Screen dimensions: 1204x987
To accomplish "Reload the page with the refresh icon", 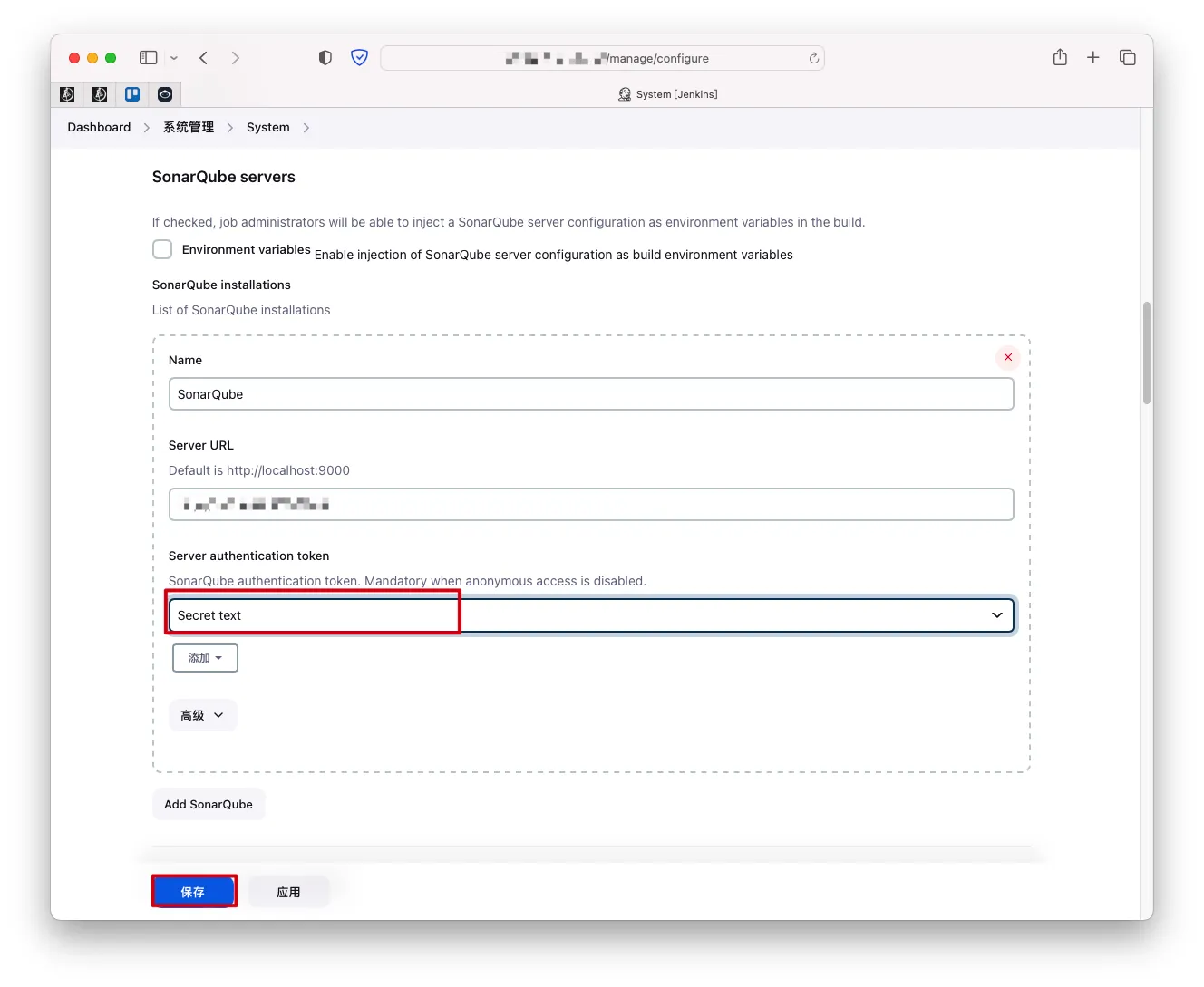I will pyautogui.click(x=814, y=58).
